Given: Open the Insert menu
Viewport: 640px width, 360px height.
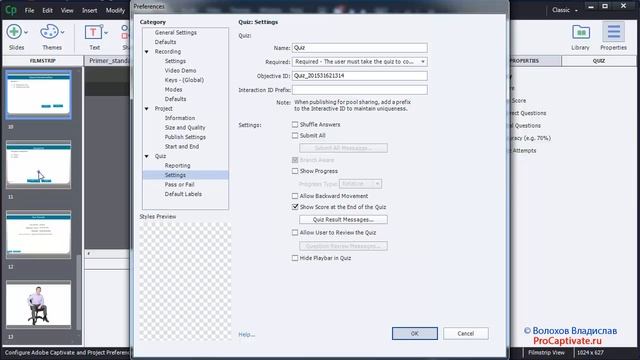Looking at the screenshot, I should coord(89,10).
